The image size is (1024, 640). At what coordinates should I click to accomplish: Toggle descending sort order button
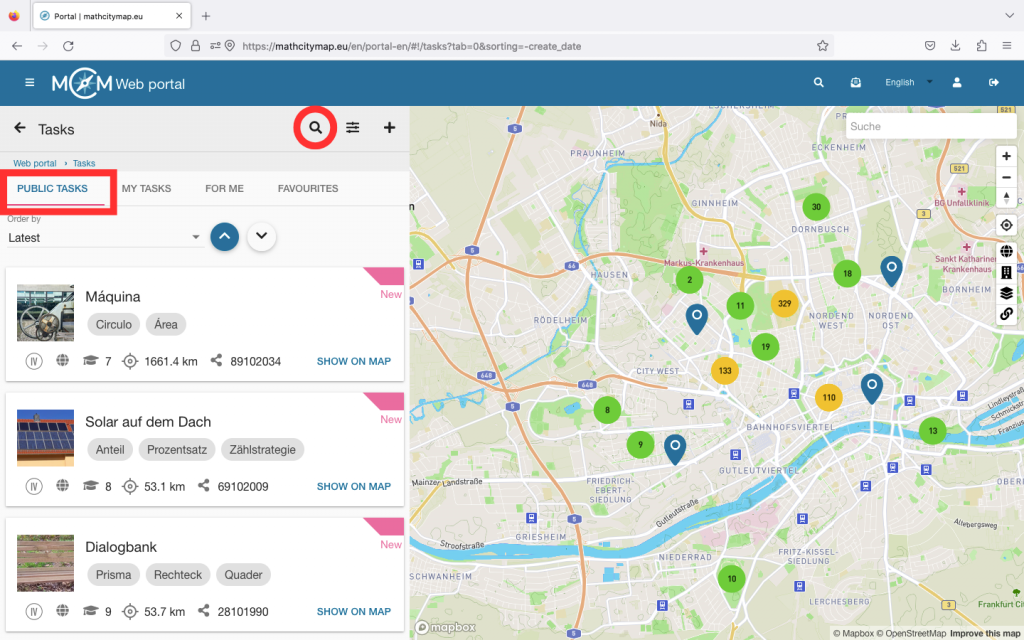pyautogui.click(x=262, y=237)
